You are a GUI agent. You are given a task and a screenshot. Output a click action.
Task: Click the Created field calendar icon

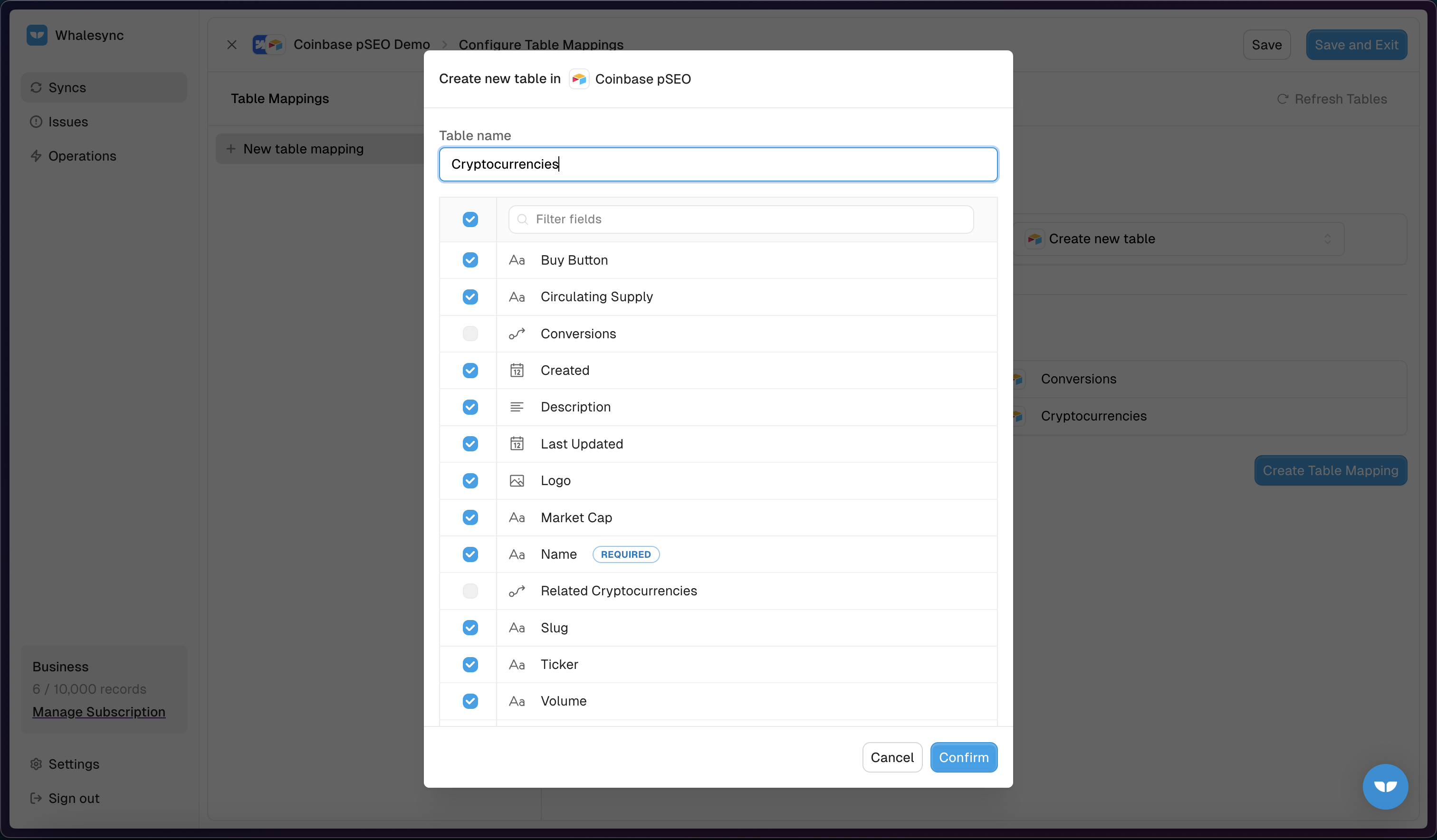517,371
